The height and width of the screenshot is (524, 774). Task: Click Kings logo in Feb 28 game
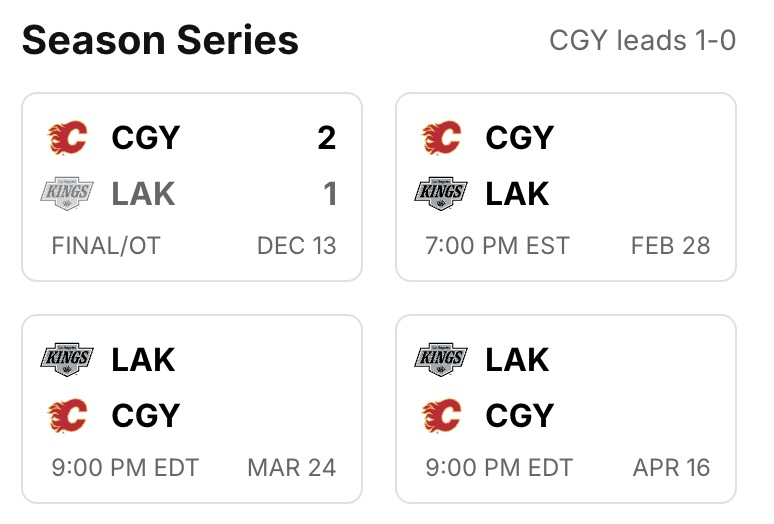[441, 193]
